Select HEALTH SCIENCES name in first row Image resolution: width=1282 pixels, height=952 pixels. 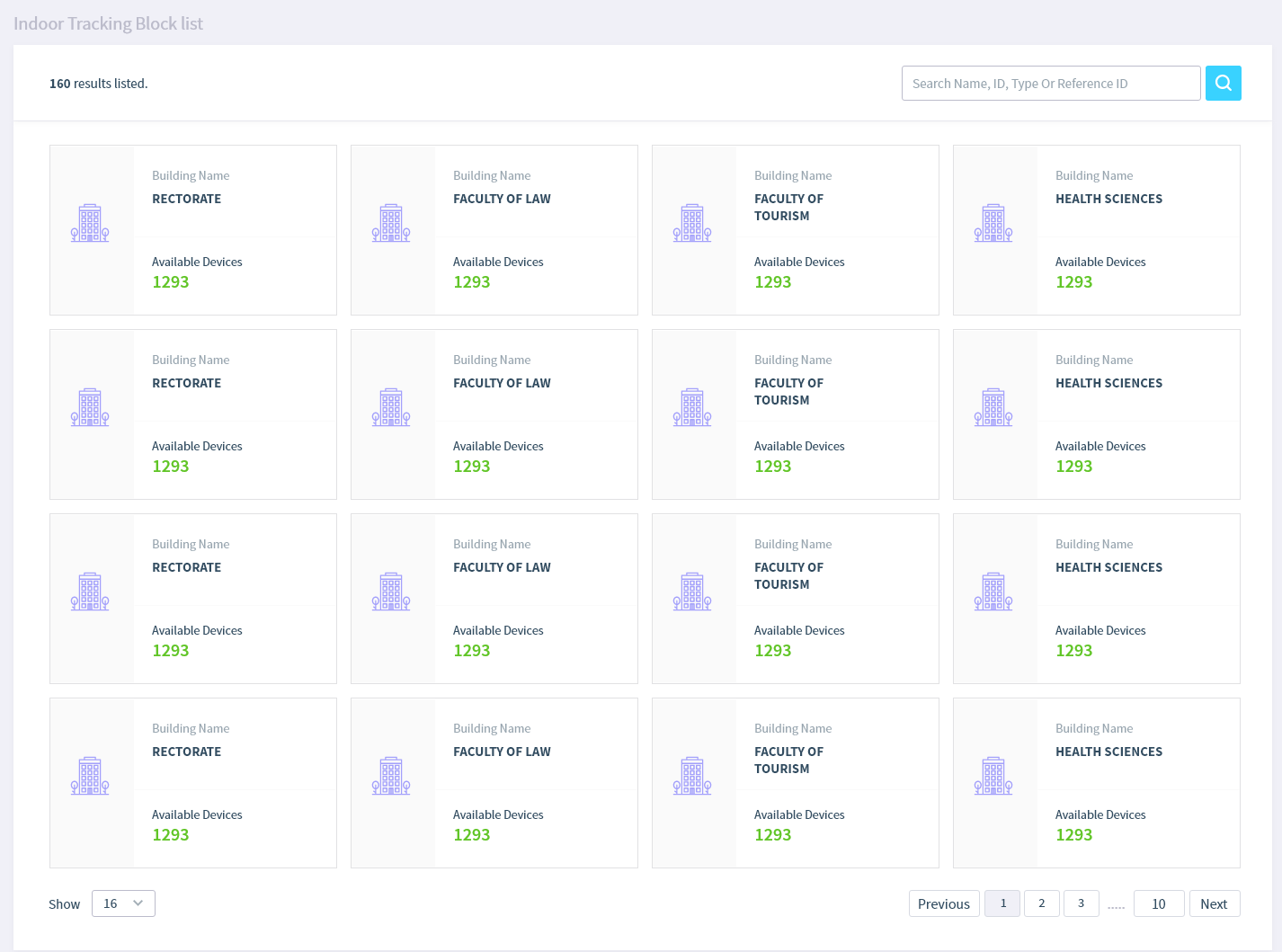click(x=1108, y=199)
